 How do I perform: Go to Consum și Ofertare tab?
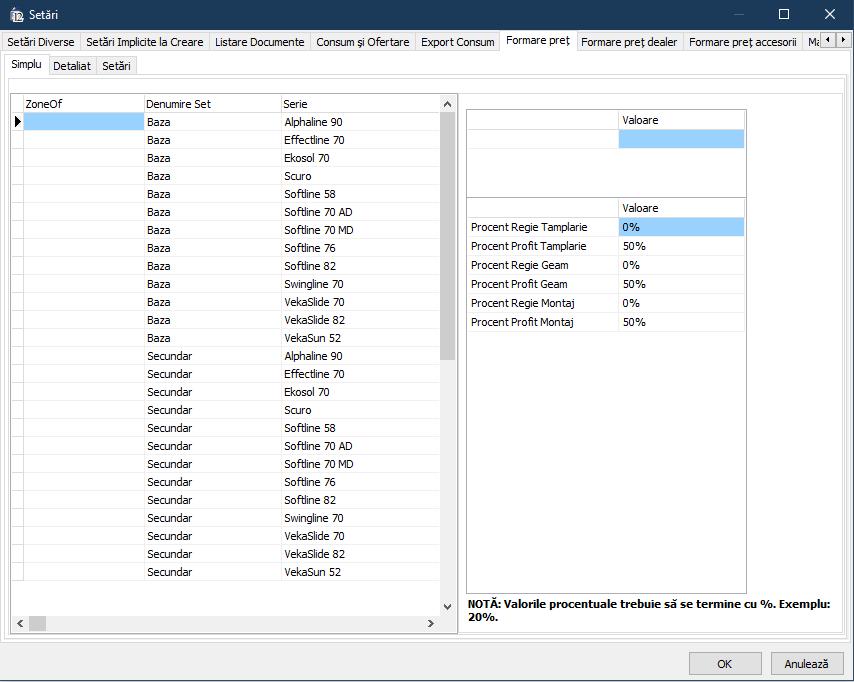click(362, 42)
